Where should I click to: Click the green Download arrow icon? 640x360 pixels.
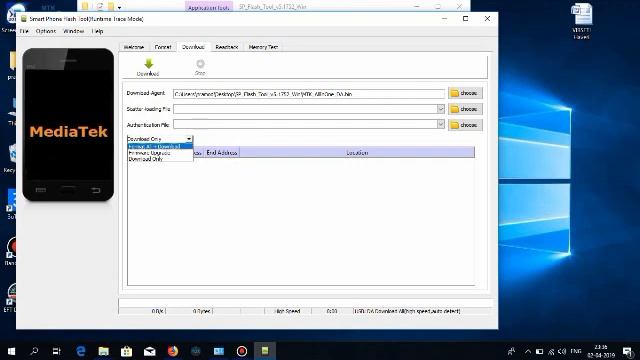[x=149, y=64]
